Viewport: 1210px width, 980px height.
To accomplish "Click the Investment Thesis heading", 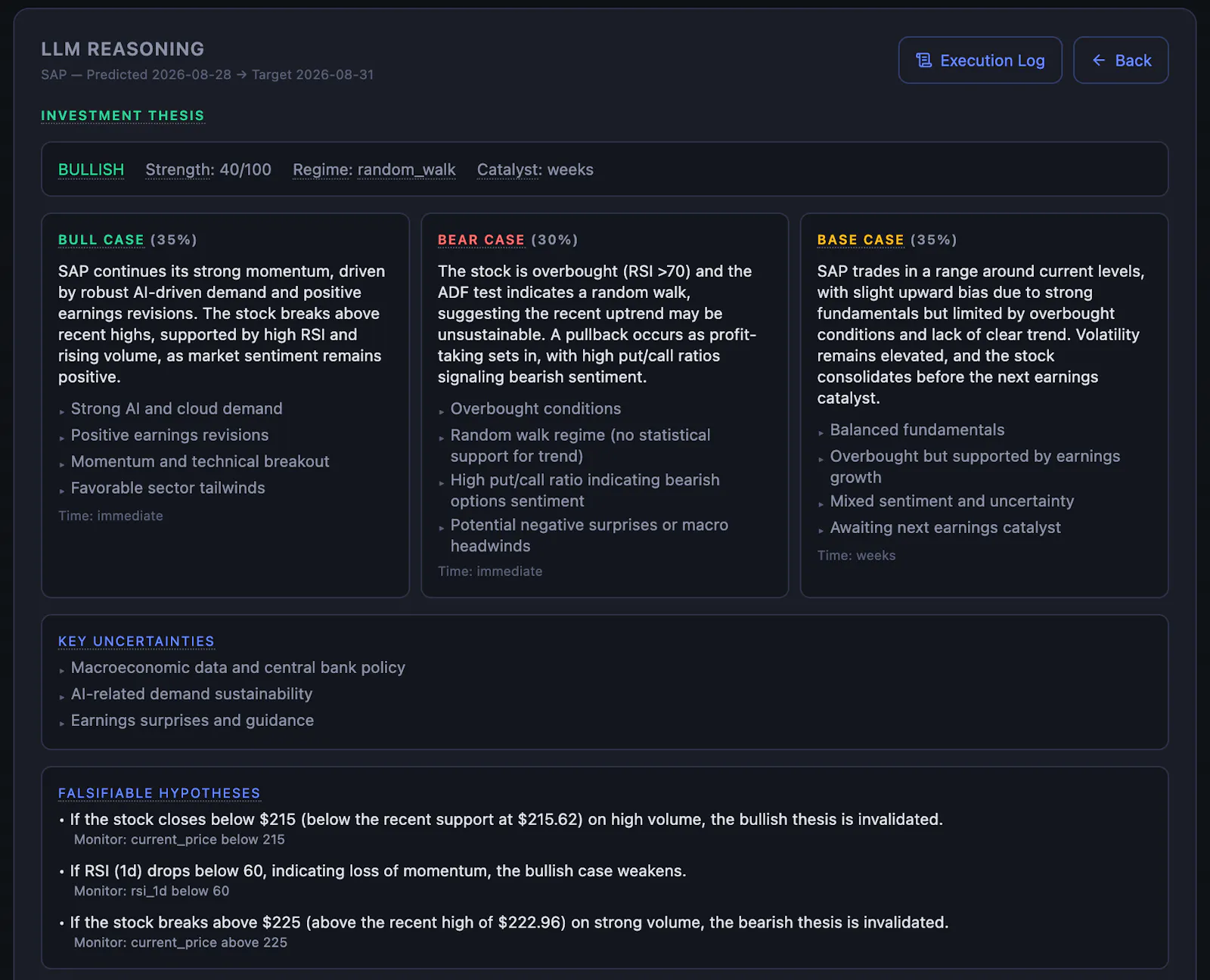I will pos(123,116).
